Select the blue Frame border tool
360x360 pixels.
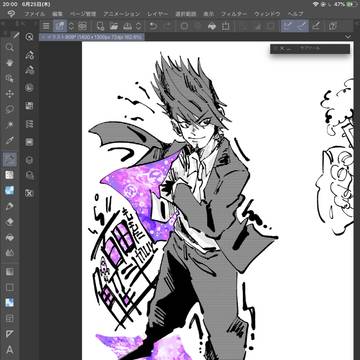[x=10, y=303]
